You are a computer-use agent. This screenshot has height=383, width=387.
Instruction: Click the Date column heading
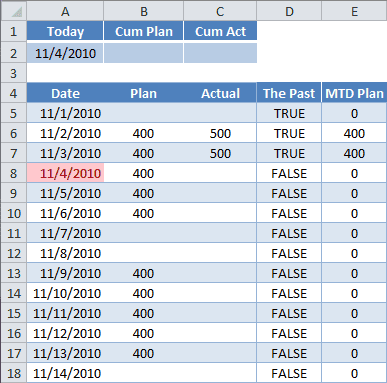point(65,93)
